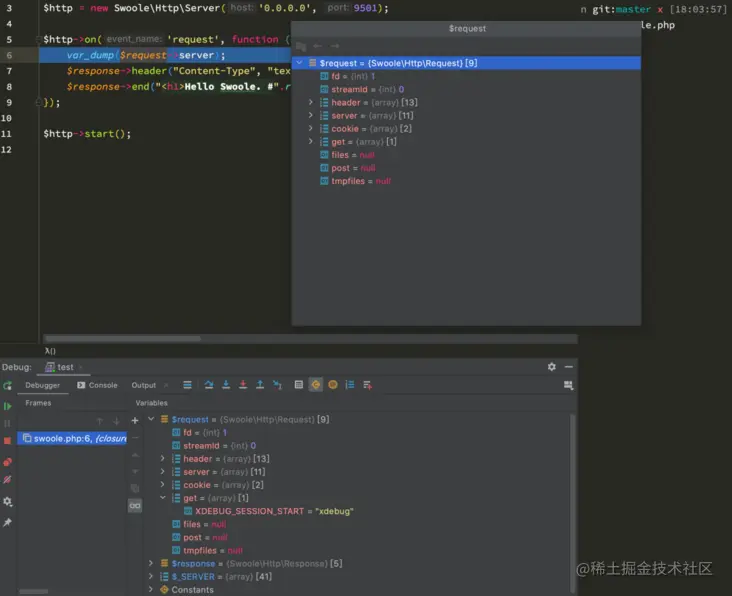Go forward in $request popup

coord(335,46)
